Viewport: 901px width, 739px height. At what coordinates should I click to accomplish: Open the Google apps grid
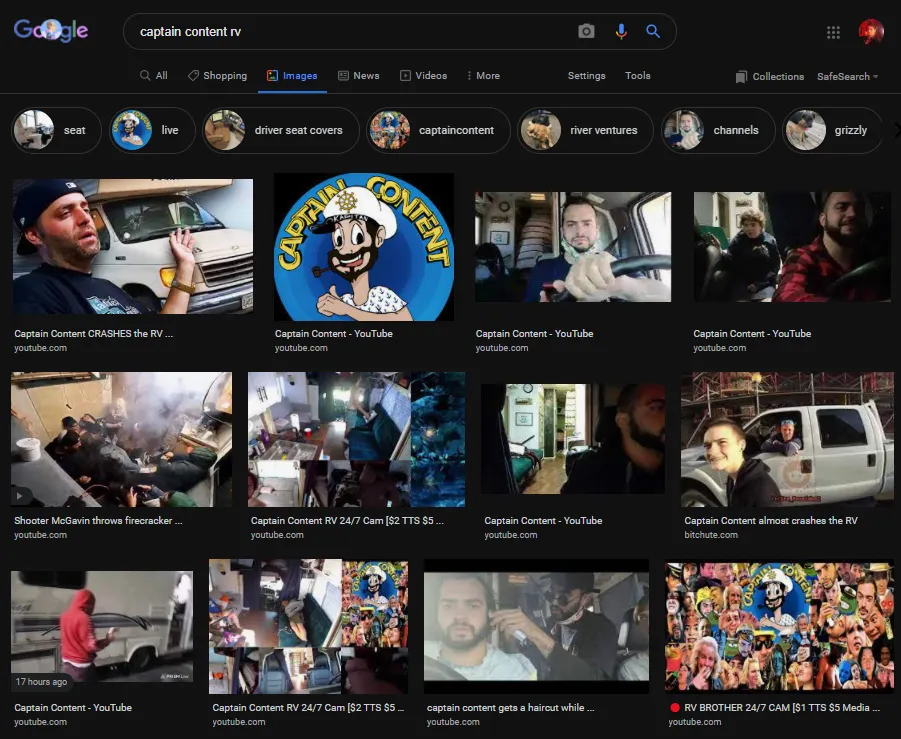coord(833,32)
